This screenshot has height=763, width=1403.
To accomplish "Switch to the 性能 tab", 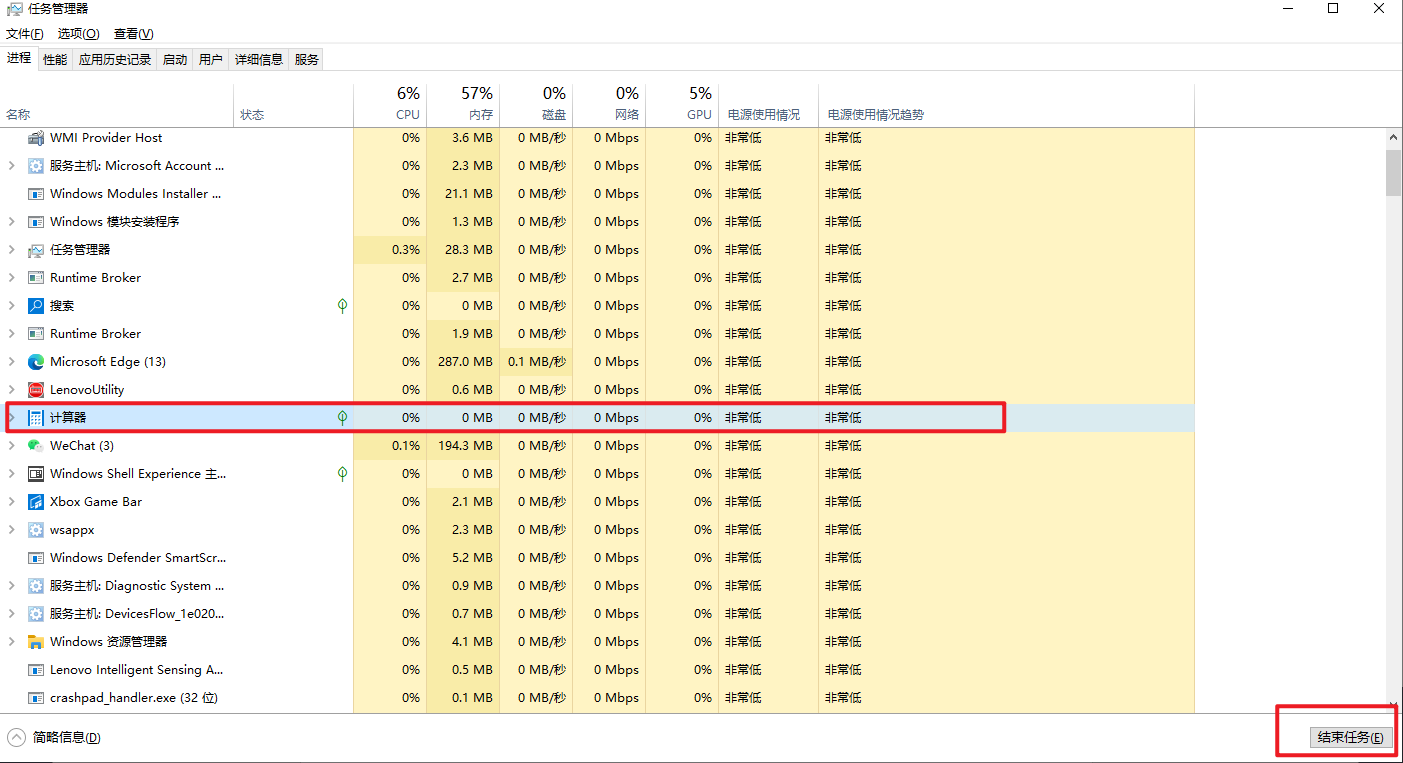I will point(55,60).
